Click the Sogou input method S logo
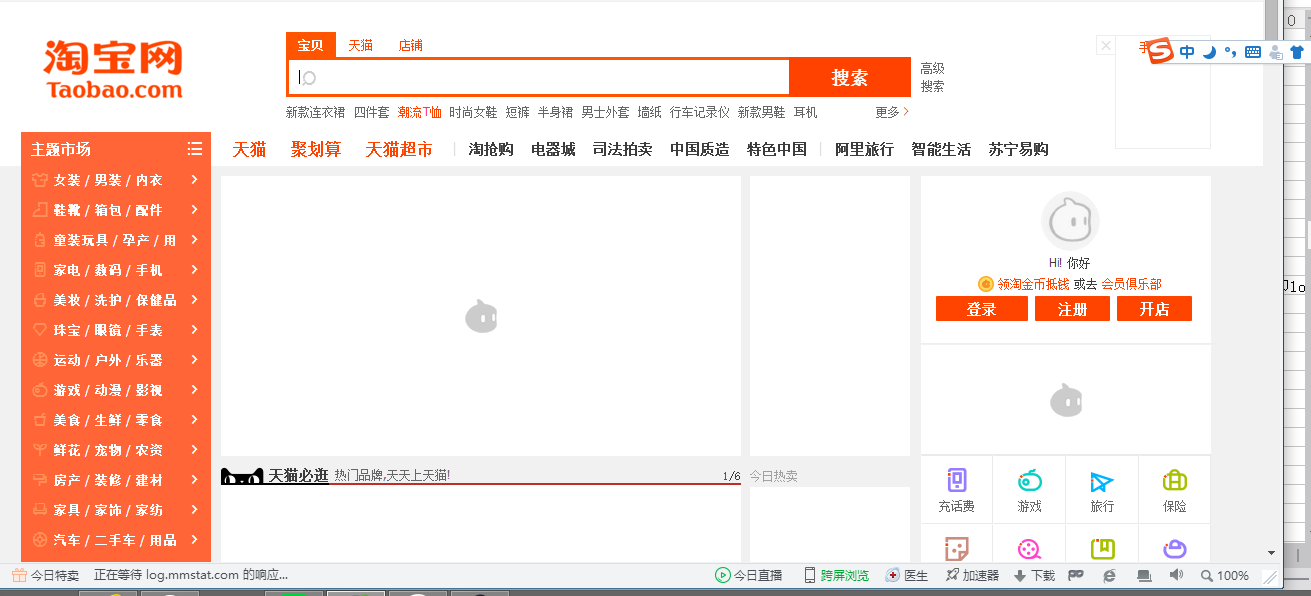This screenshot has height=596, width=1311. [1160, 51]
